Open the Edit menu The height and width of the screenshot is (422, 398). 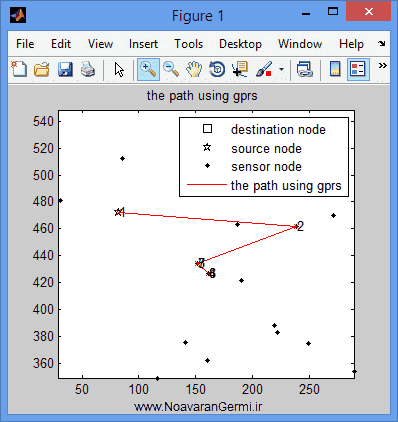(61, 44)
